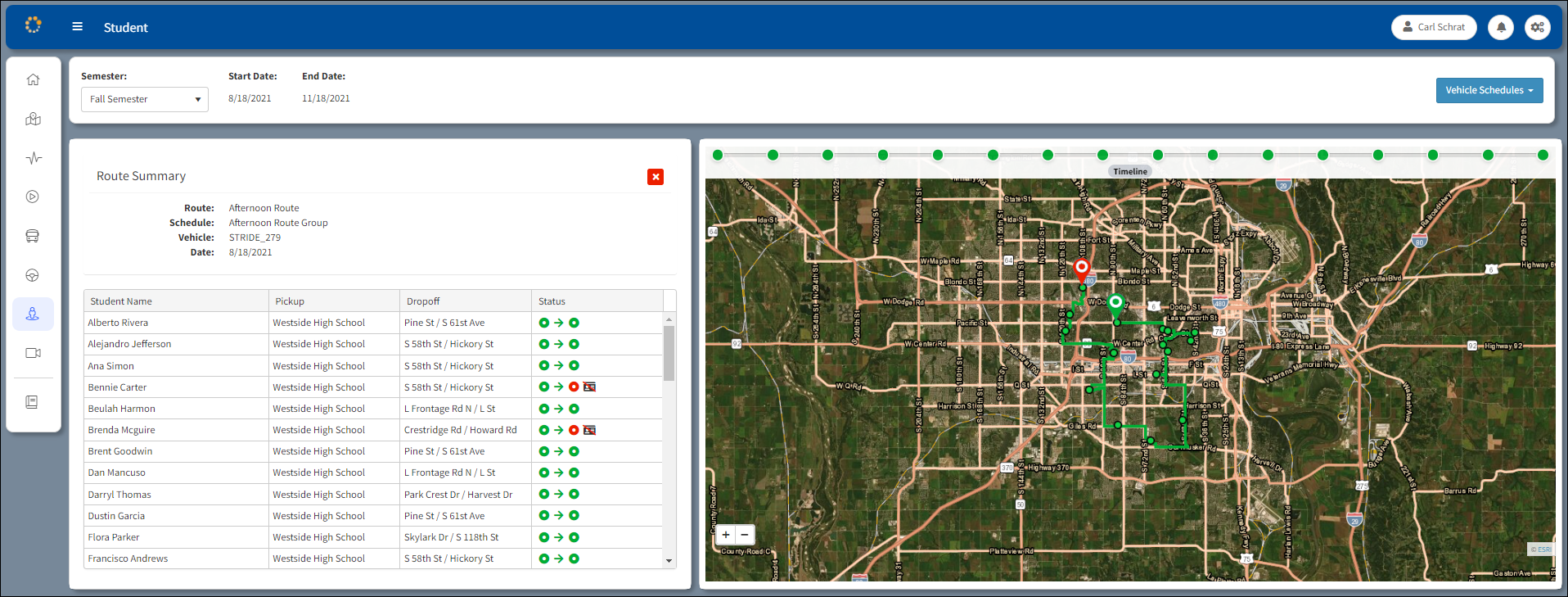Open the activity pulse icon in sidebar
This screenshot has height=597, width=1568.
coord(33,158)
